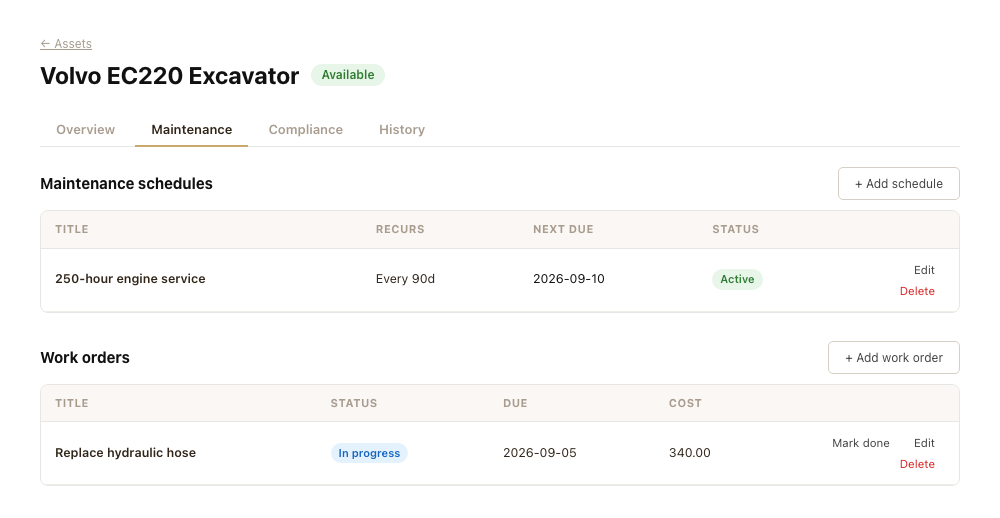Click the Active status badge

(737, 279)
